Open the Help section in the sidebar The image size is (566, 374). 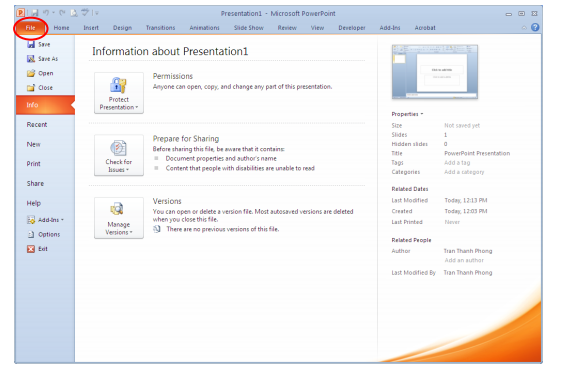coord(34,203)
